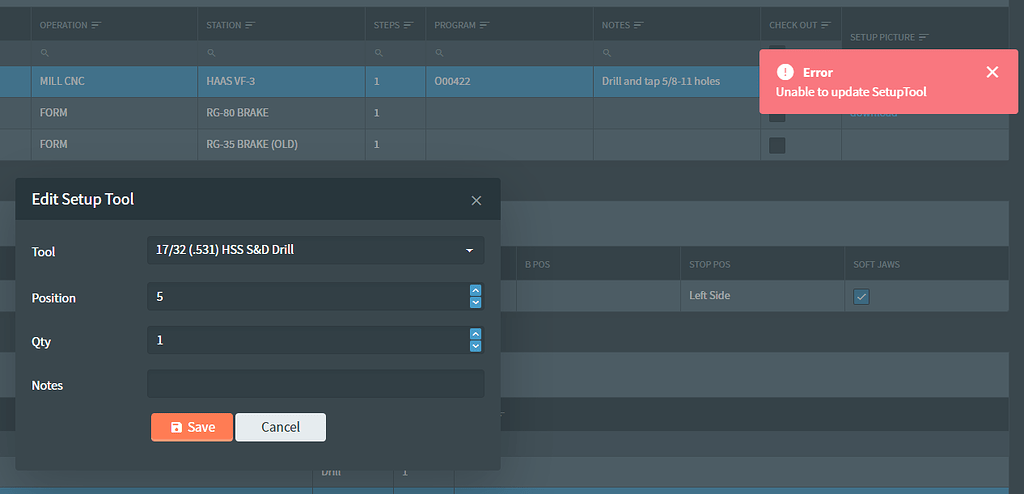The image size is (1024, 494).
Task: Click the search field under Operation column
Action: point(114,53)
